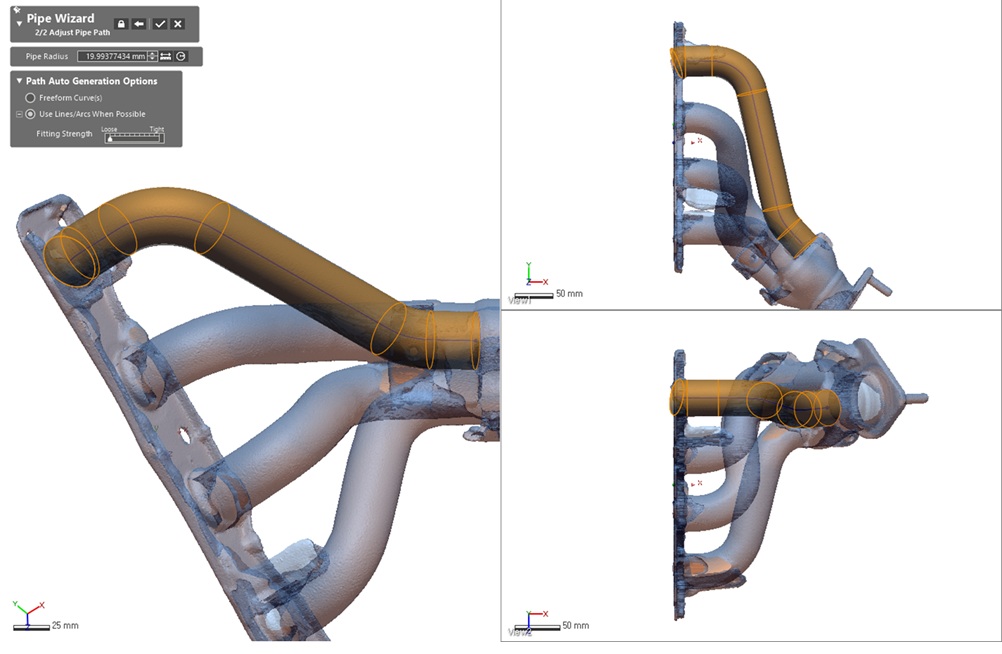Click the Pipe Wizard tool icon in the title bar
1002x654 pixels.
click(16, 9)
